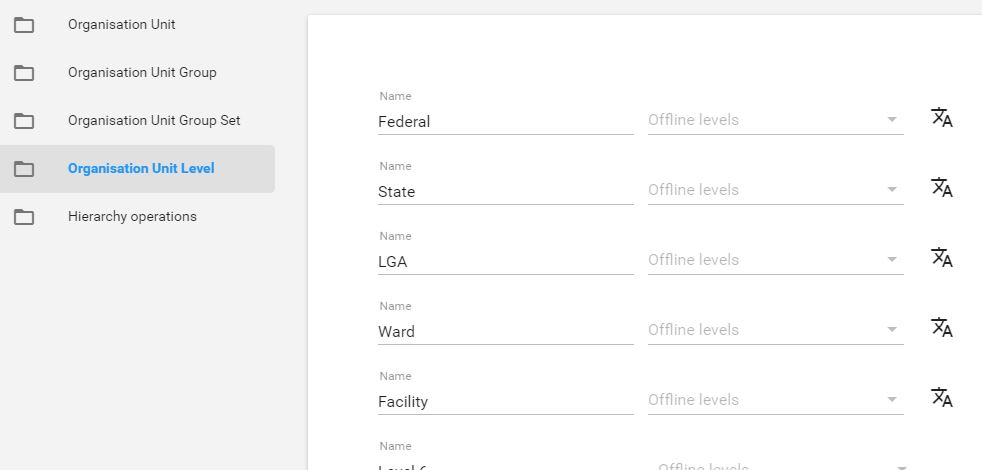This screenshot has height=470, width=982.
Task: Click the translate icon for Federal level
Action: pyautogui.click(x=941, y=118)
